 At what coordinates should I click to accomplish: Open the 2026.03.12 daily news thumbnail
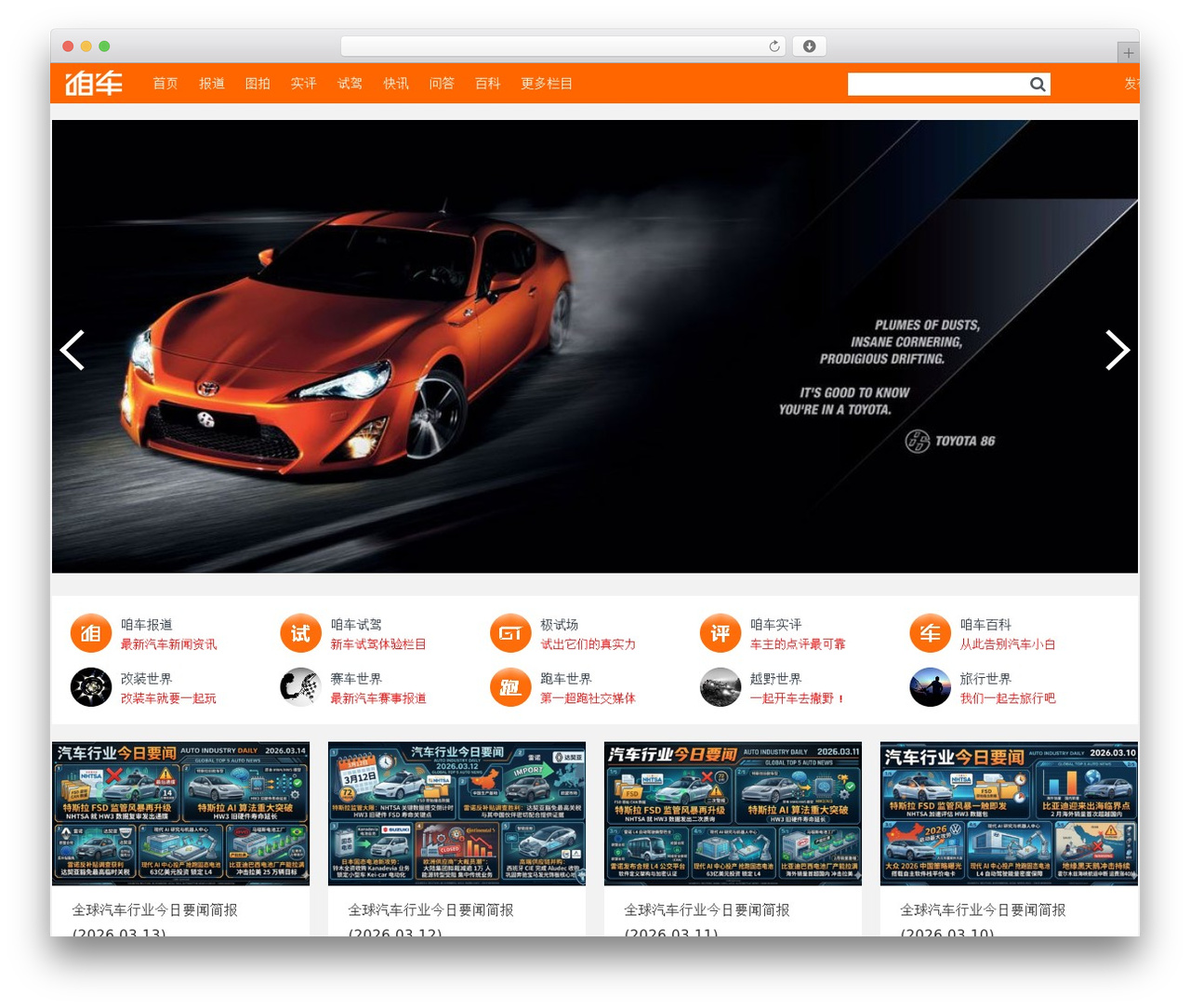click(x=456, y=814)
